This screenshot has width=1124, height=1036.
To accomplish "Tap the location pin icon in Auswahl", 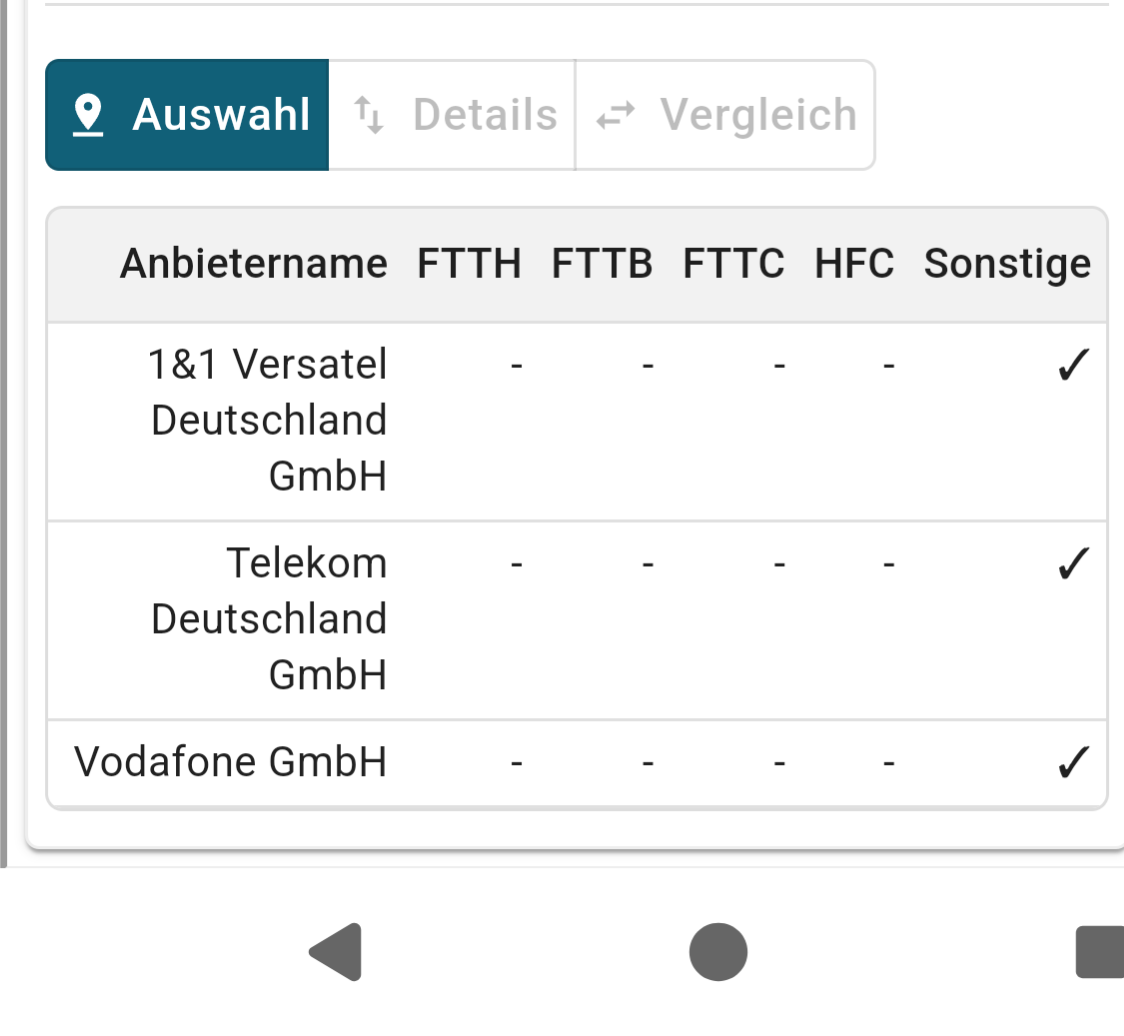I will click(x=89, y=116).
